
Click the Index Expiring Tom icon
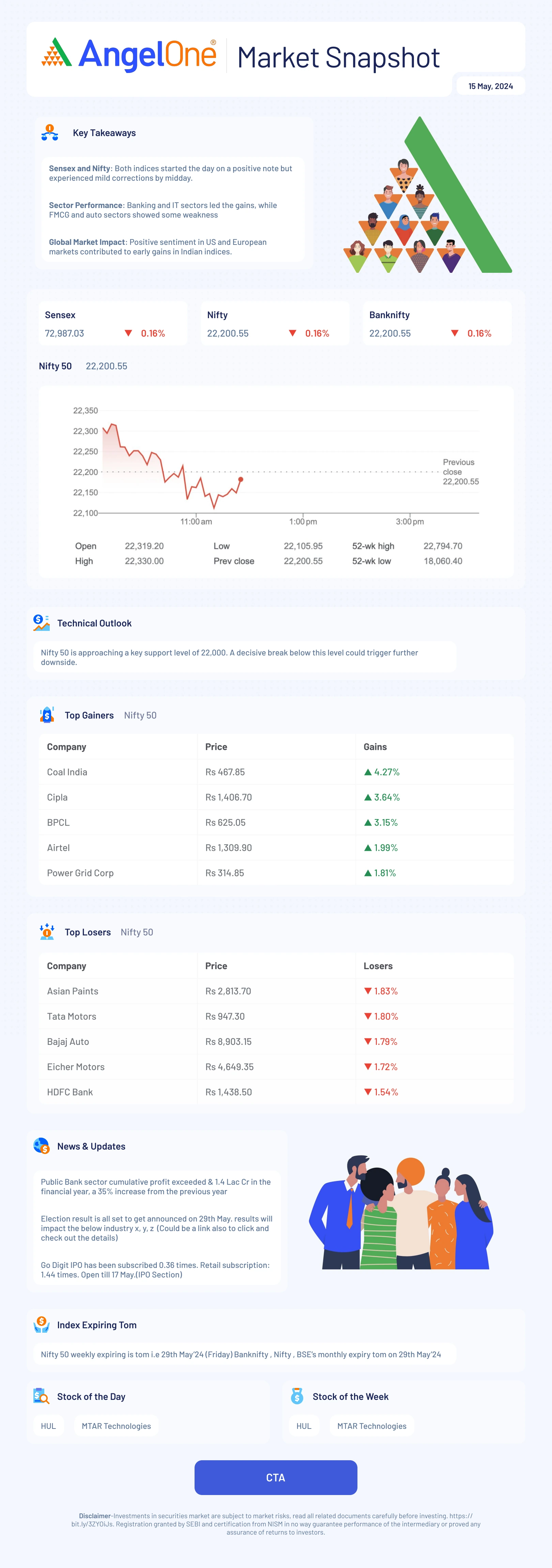(x=41, y=1325)
